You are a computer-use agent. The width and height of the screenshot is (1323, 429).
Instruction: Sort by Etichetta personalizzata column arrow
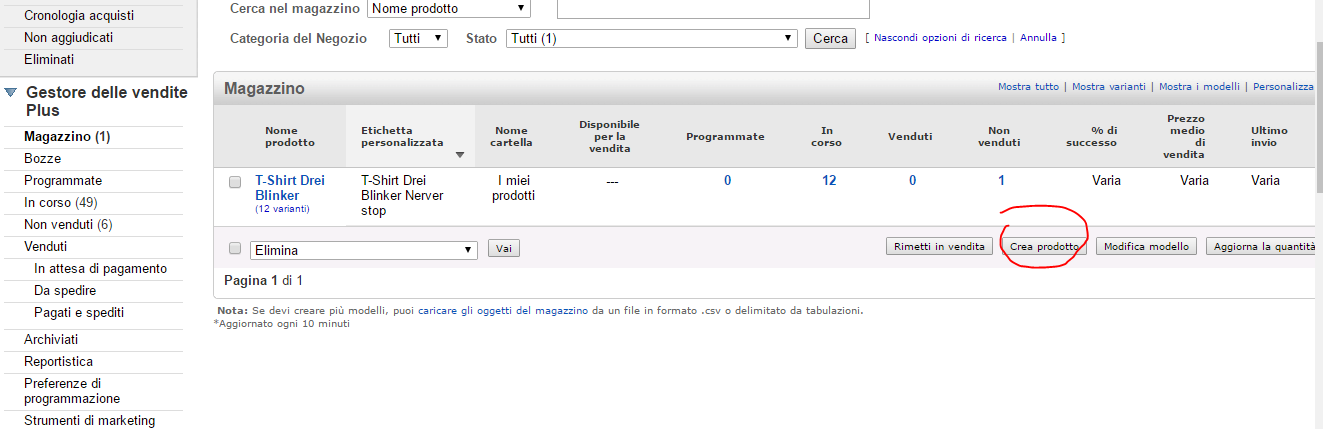(x=459, y=155)
